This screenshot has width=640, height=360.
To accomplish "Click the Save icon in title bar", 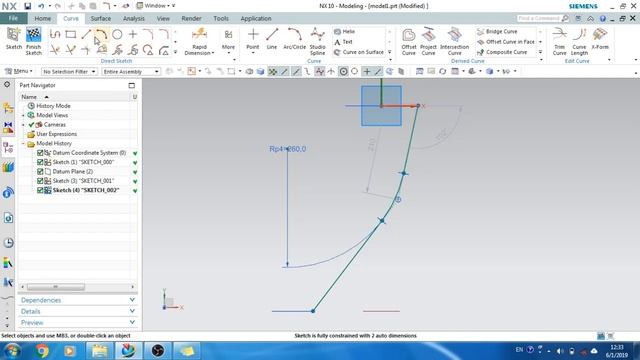I will (x=27, y=6).
